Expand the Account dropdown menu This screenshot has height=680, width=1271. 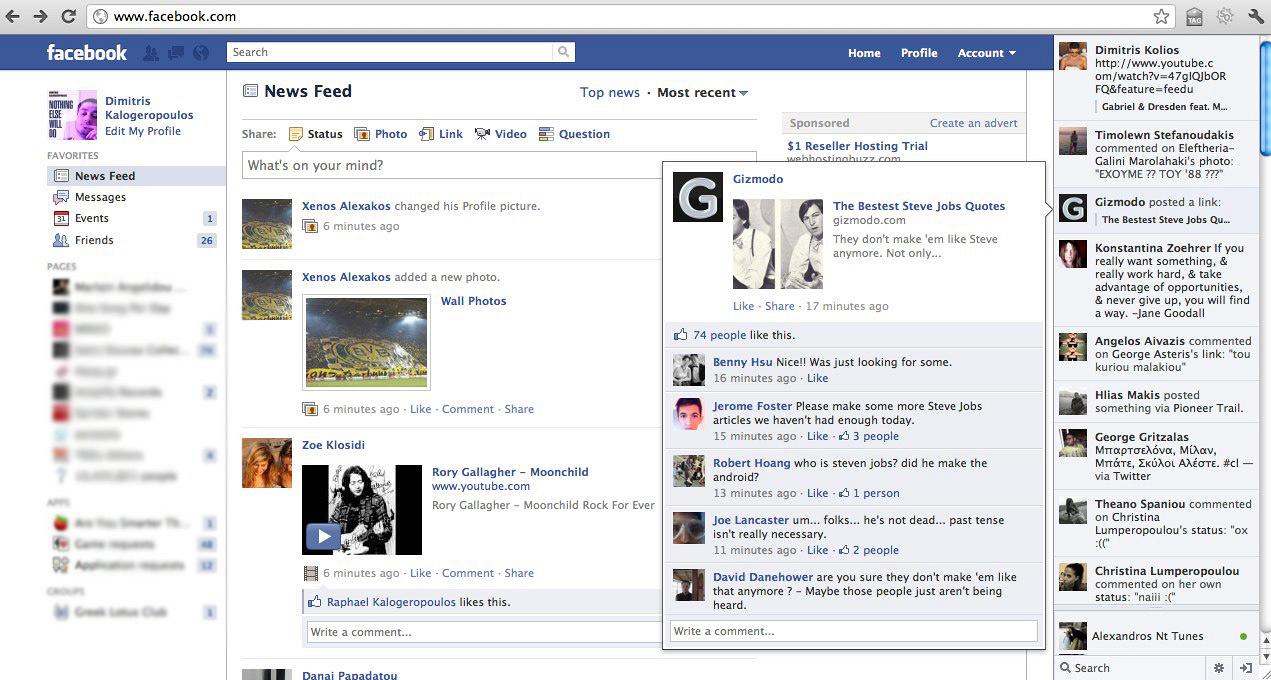(x=986, y=53)
